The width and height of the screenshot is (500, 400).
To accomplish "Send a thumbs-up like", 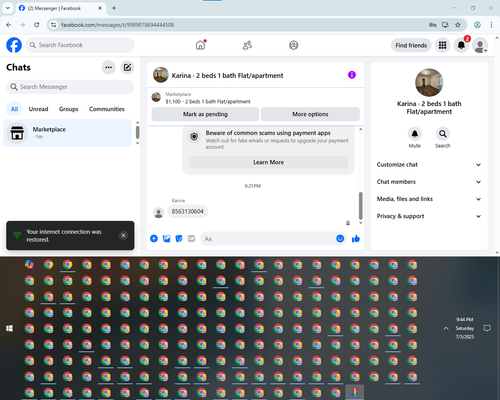I will [356, 238].
